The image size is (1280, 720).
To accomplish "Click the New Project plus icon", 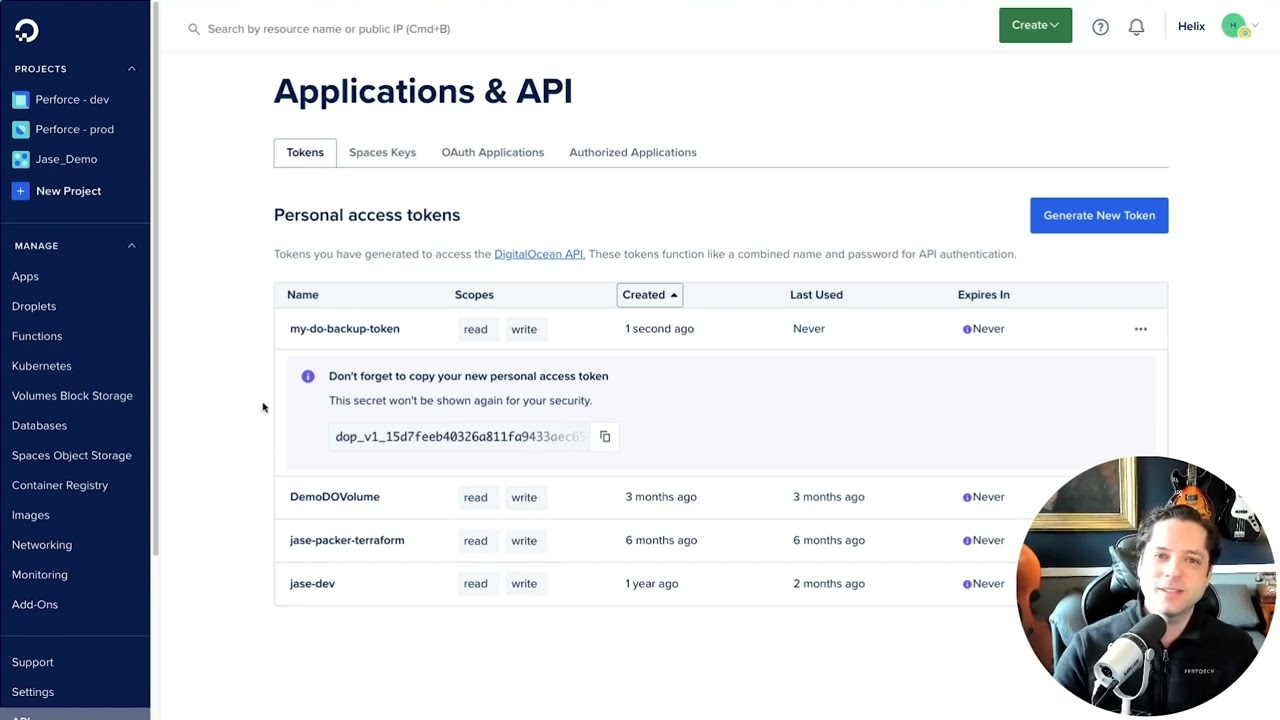I will click(x=20, y=191).
